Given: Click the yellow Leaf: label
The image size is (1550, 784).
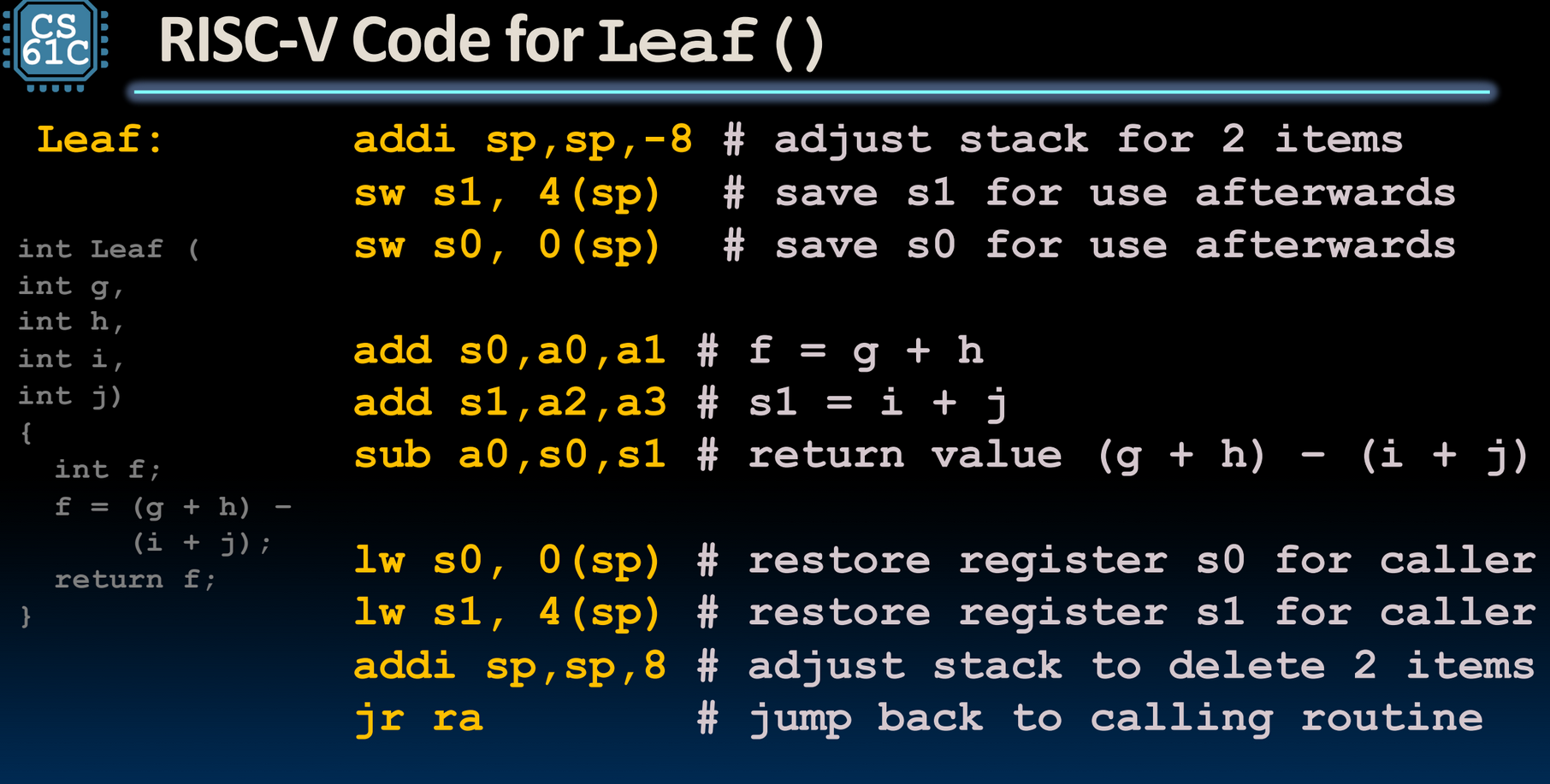Looking at the screenshot, I should click(100, 139).
